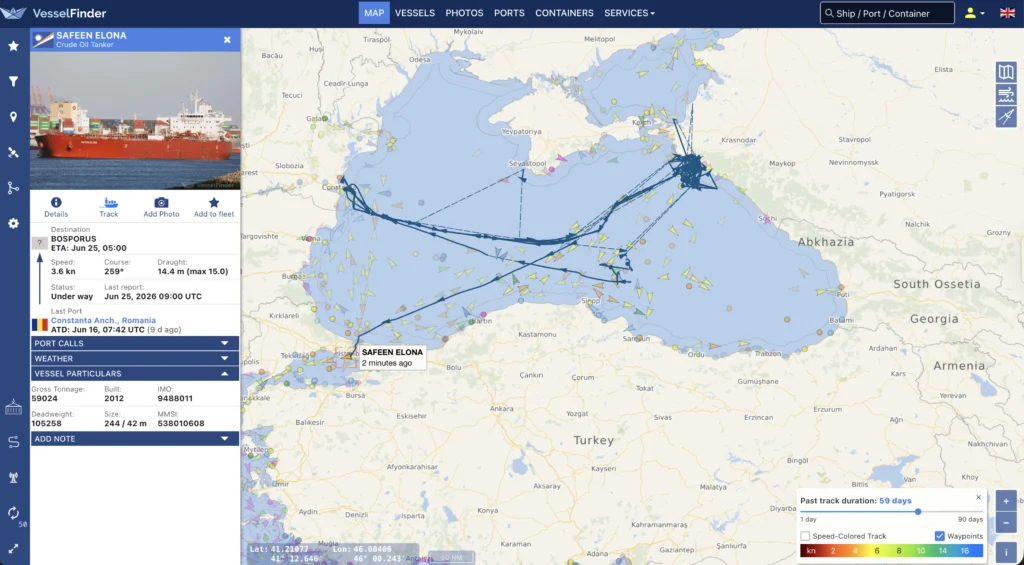Click the location pin sidebar icon
This screenshot has width=1024, height=565.
(13, 117)
